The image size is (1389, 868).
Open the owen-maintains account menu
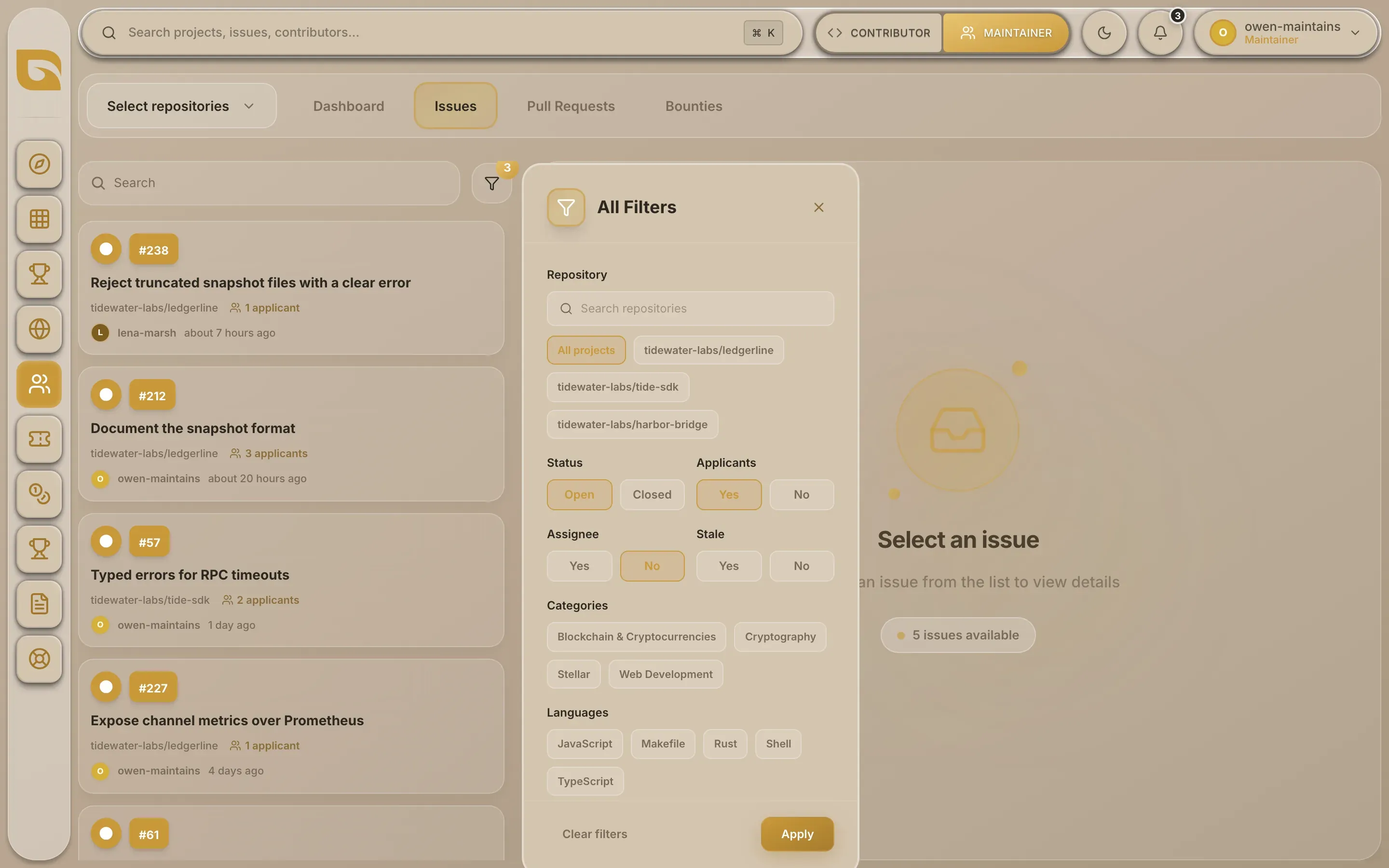pos(1286,33)
